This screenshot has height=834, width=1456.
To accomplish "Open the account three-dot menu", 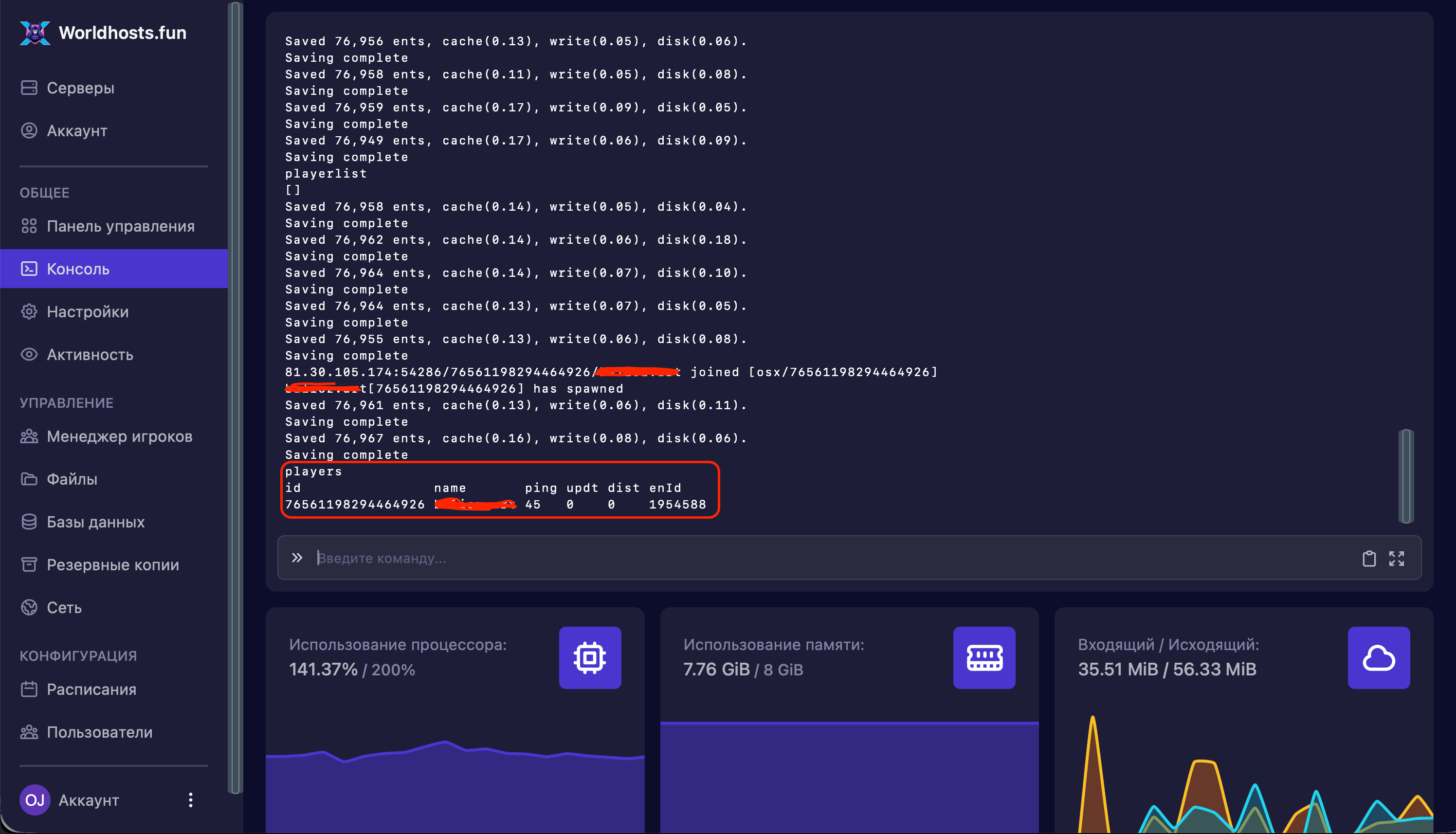I will [191, 800].
